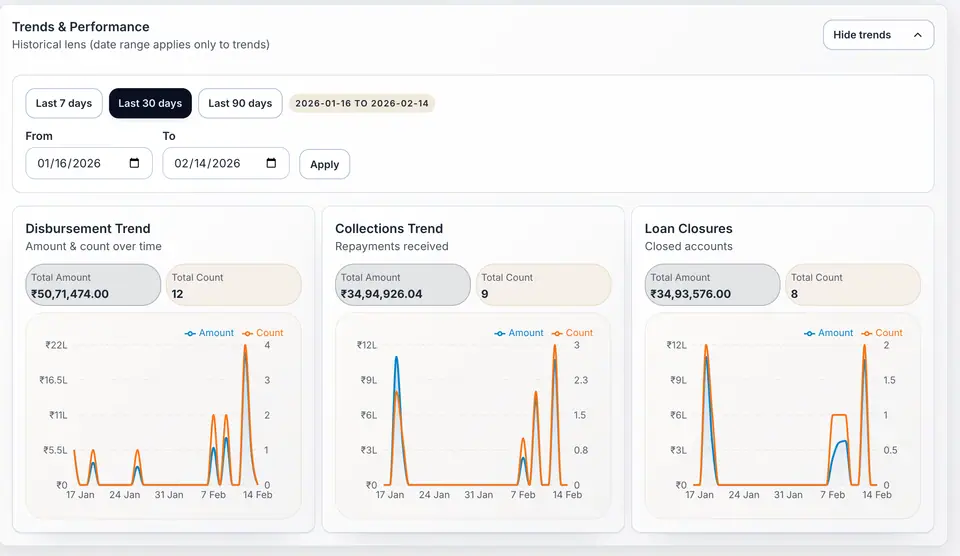Toggle Count series in Disbursement Trend legend
Viewport: 960px width, 556px height.
pyautogui.click(x=263, y=333)
